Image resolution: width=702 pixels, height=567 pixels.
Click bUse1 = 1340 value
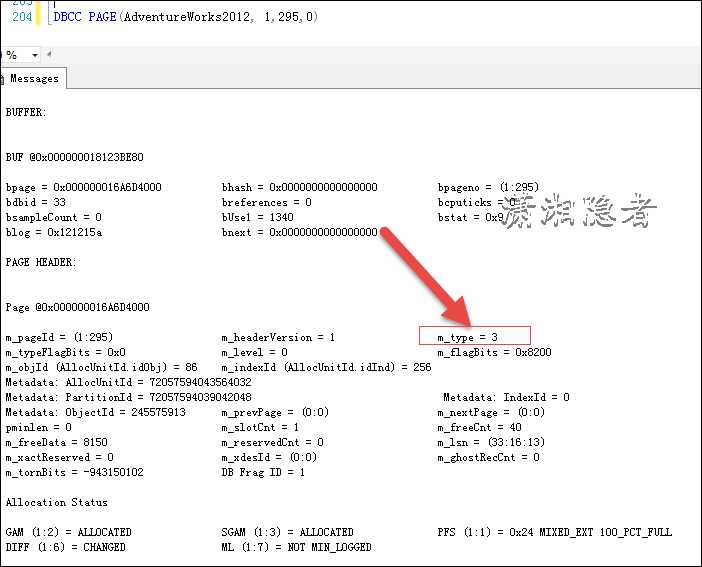[257, 217]
